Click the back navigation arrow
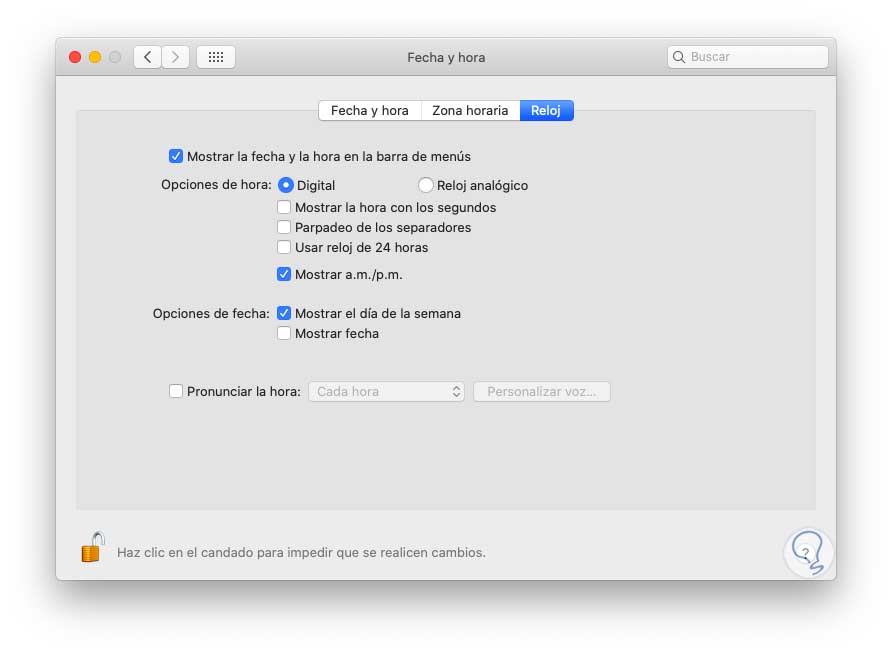Screen dimensions: 892x654 click(146, 57)
